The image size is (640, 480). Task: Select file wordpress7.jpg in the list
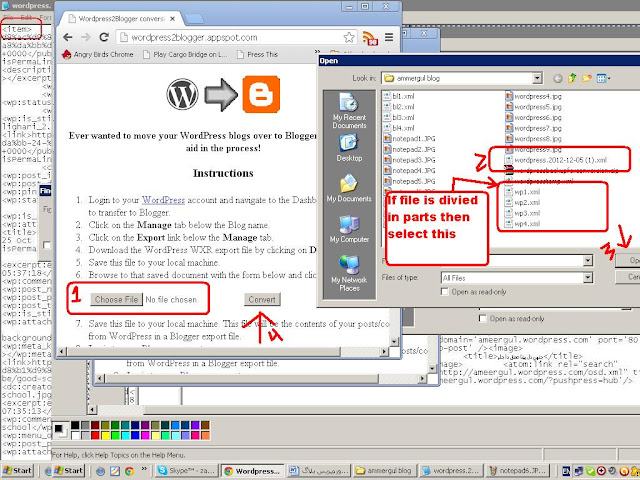pos(533,128)
